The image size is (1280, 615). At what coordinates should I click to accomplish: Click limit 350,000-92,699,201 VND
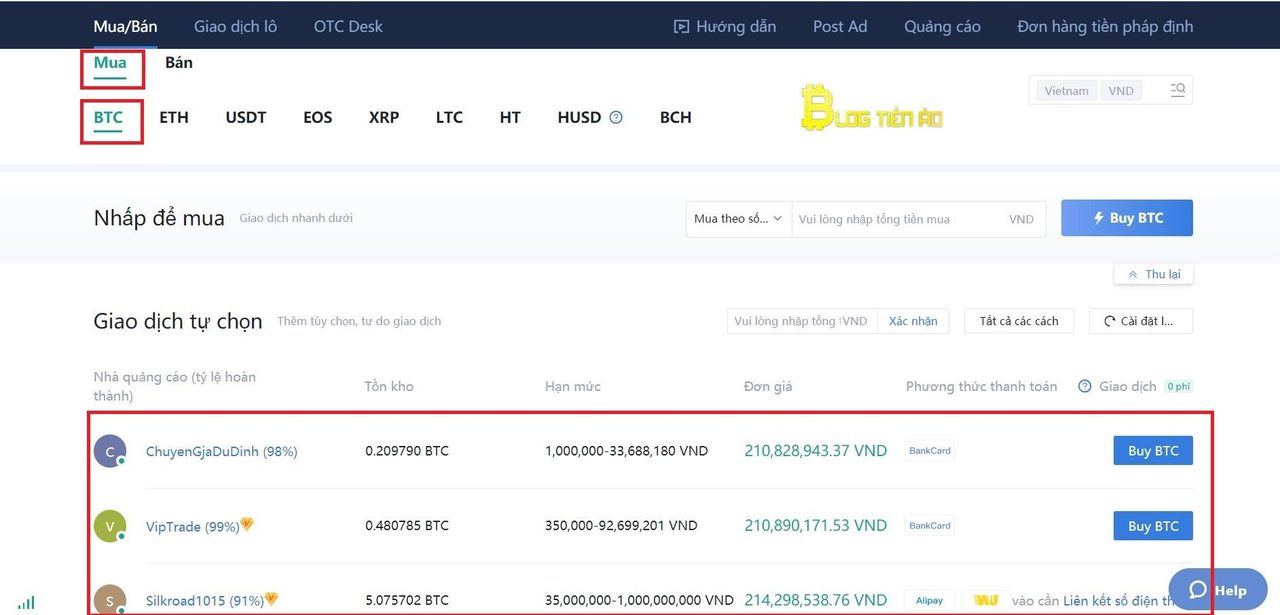click(x=621, y=526)
